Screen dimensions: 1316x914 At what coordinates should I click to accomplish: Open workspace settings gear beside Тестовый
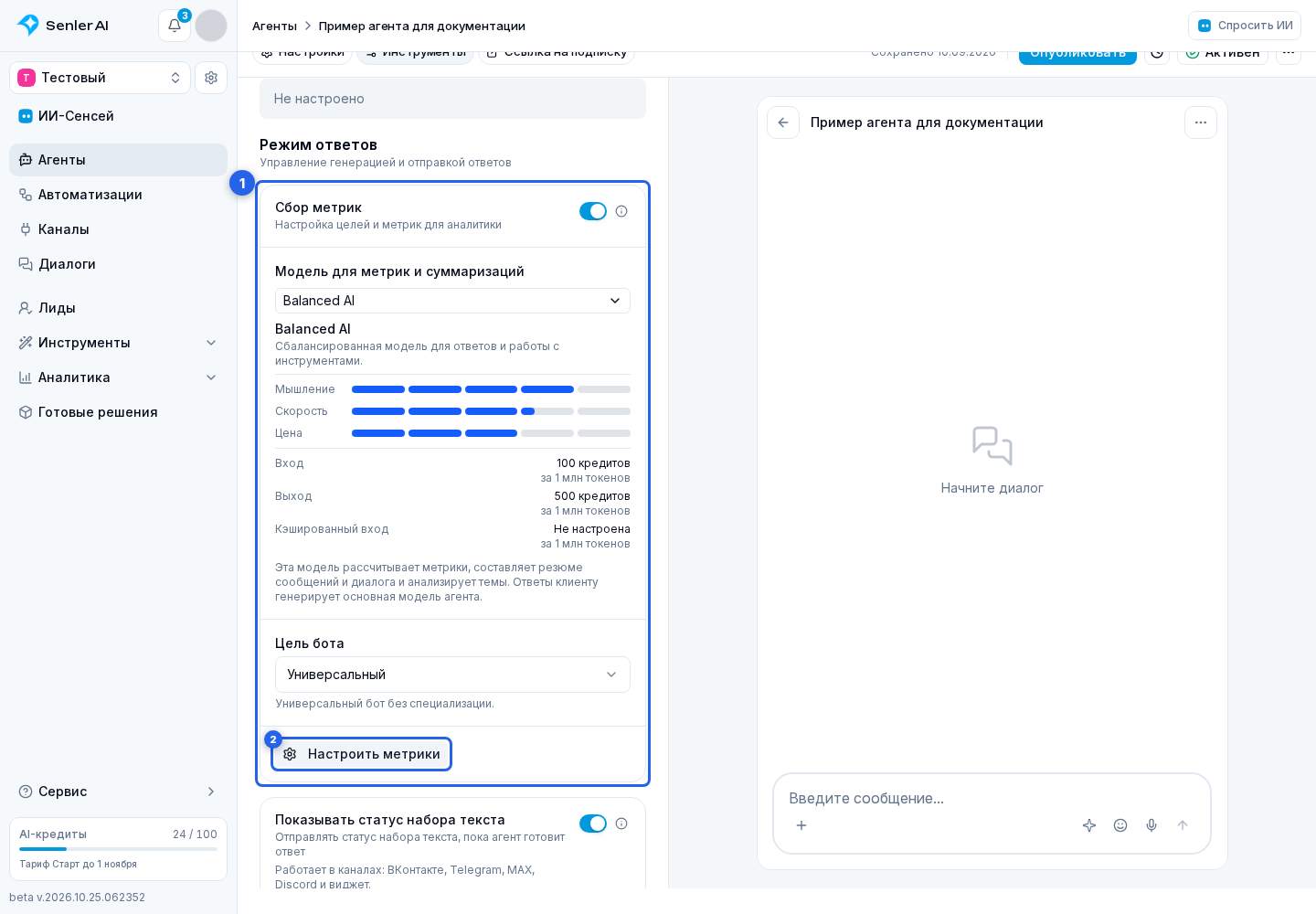(x=211, y=78)
